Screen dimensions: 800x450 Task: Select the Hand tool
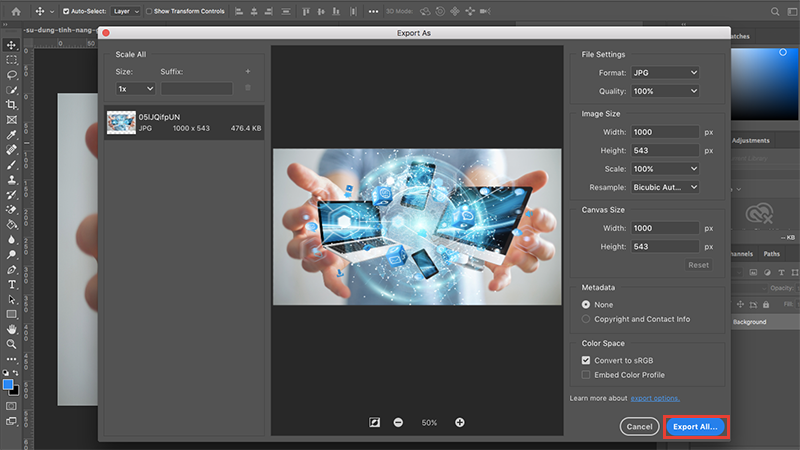click(x=11, y=329)
